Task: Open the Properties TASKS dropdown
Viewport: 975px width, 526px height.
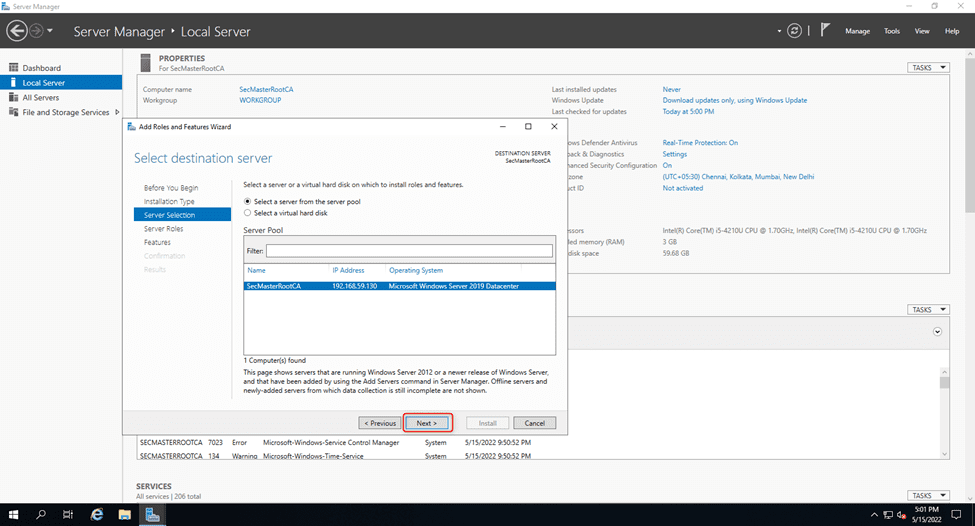Action: tap(928, 67)
